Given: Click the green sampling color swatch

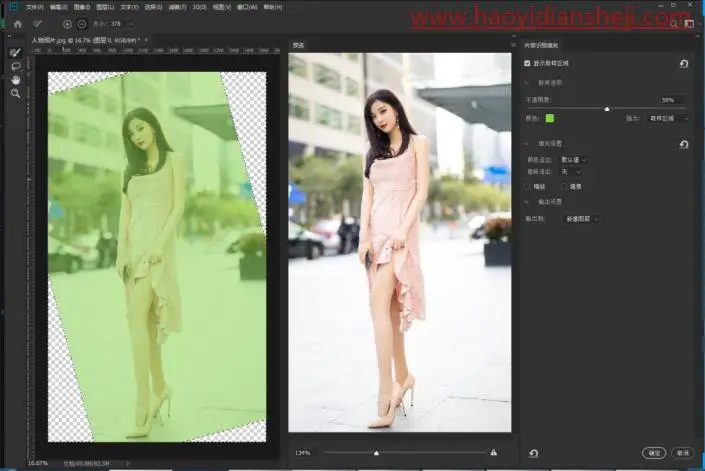Looking at the screenshot, I should click(549, 118).
